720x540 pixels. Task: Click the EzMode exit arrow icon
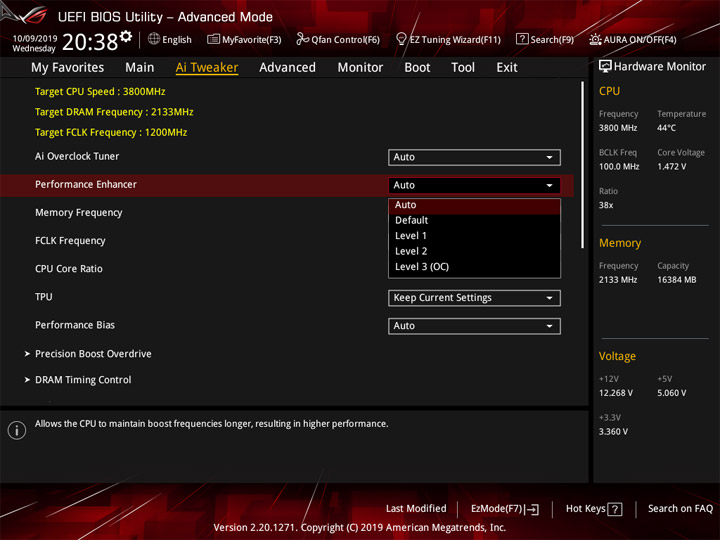(533, 509)
